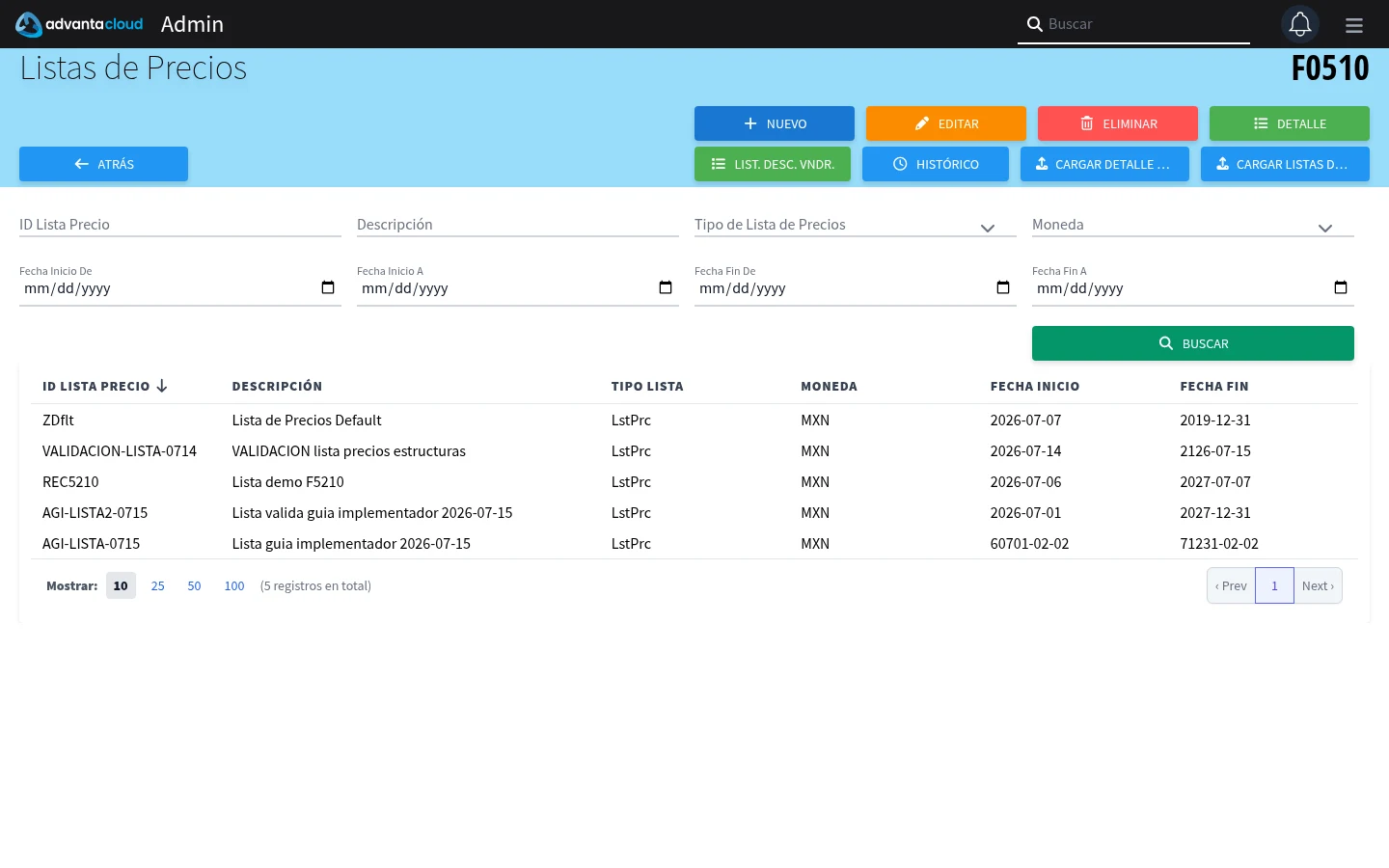Image resolution: width=1389 pixels, height=868 pixels.
Task: Sort by MONEDA column header
Action: pyautogui.click(x=829, y=386)
